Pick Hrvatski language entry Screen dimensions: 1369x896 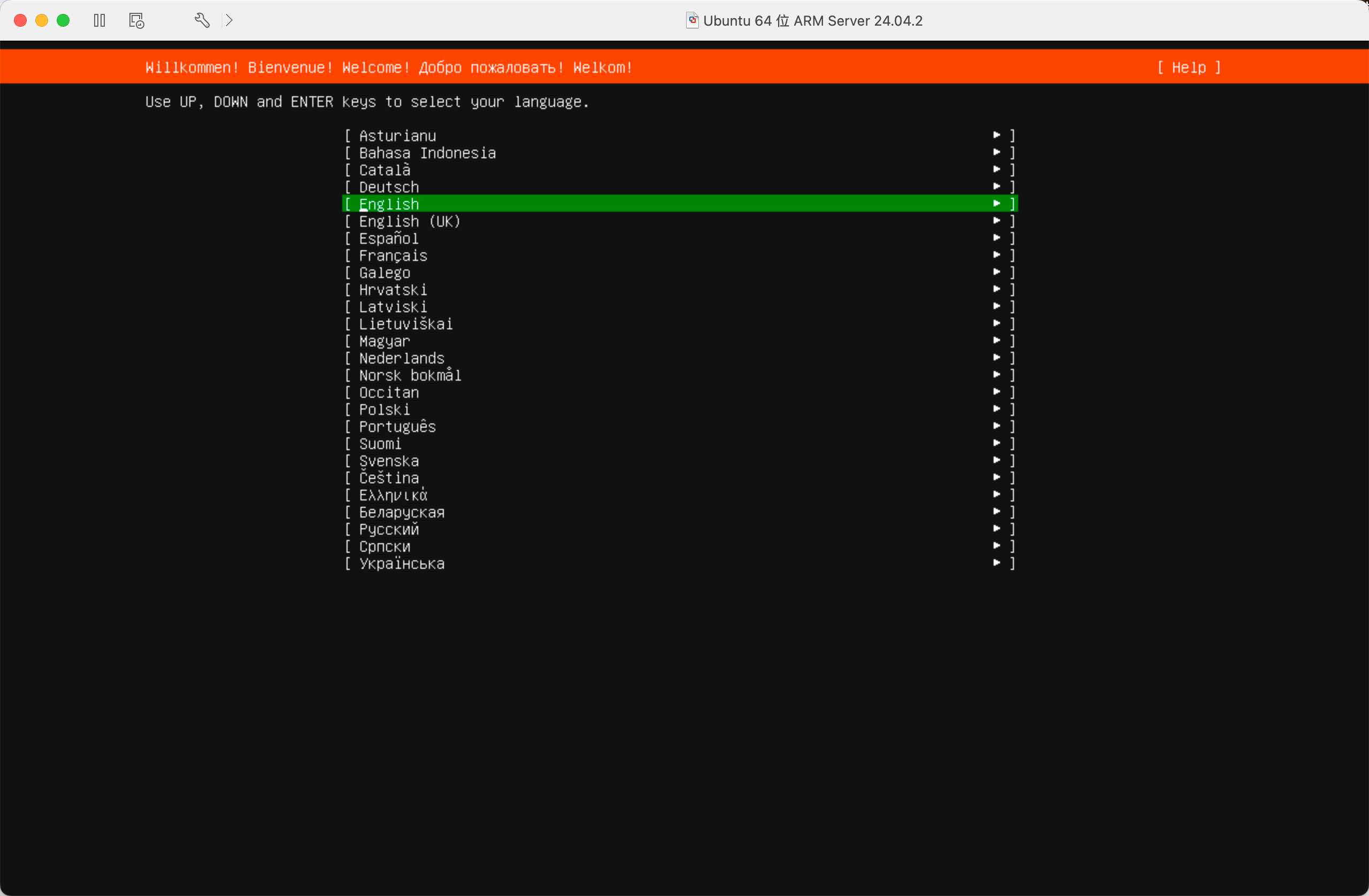[680, 290]
